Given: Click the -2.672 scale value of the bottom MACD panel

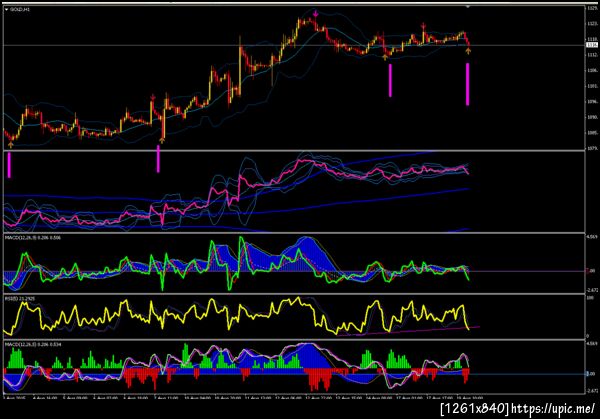Looking at the screenshot, I should pyautogui.click(x=592, y=391).
